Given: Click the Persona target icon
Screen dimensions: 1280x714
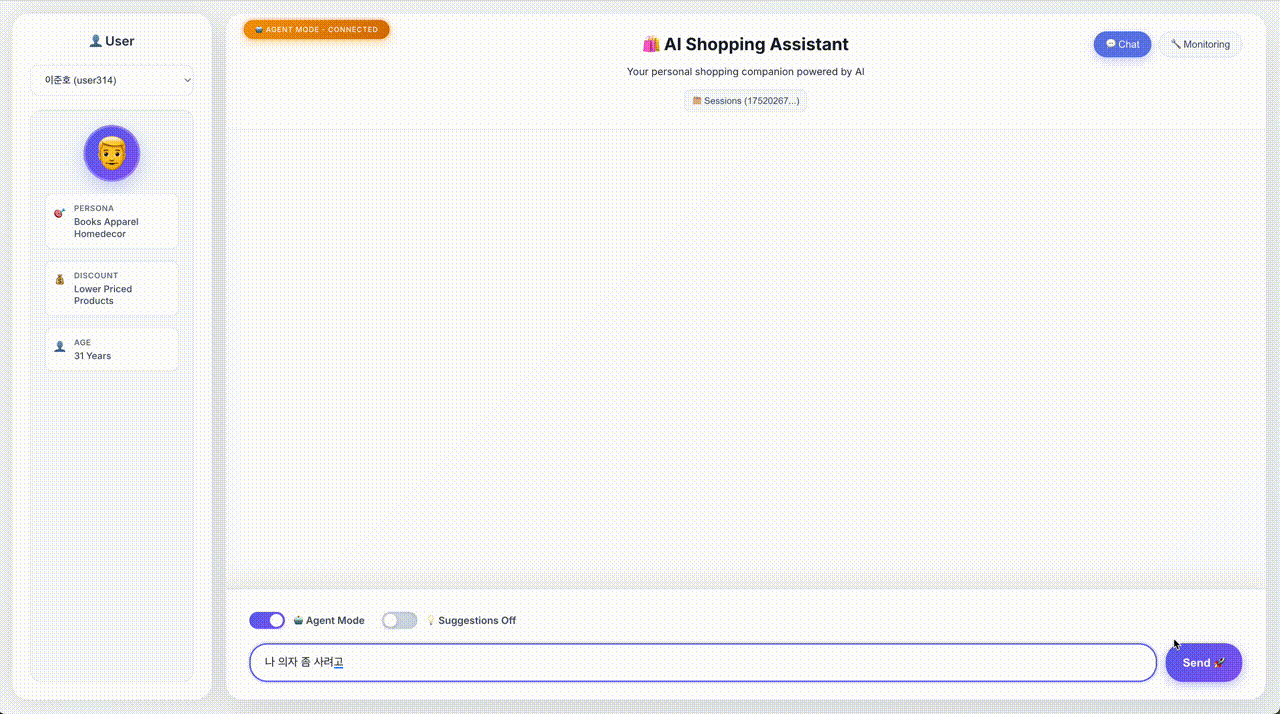Looking at the screenshot, I should [x=60, y=214].
